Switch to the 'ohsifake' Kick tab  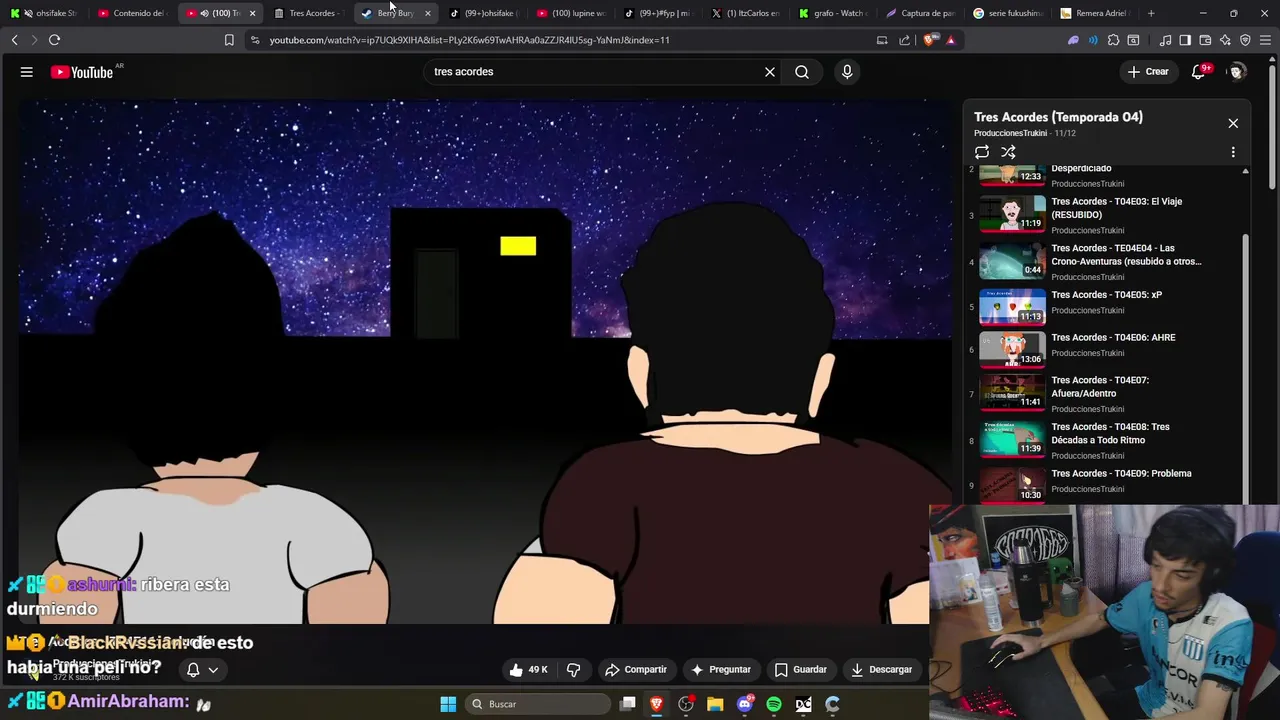(x=44, y=13)
